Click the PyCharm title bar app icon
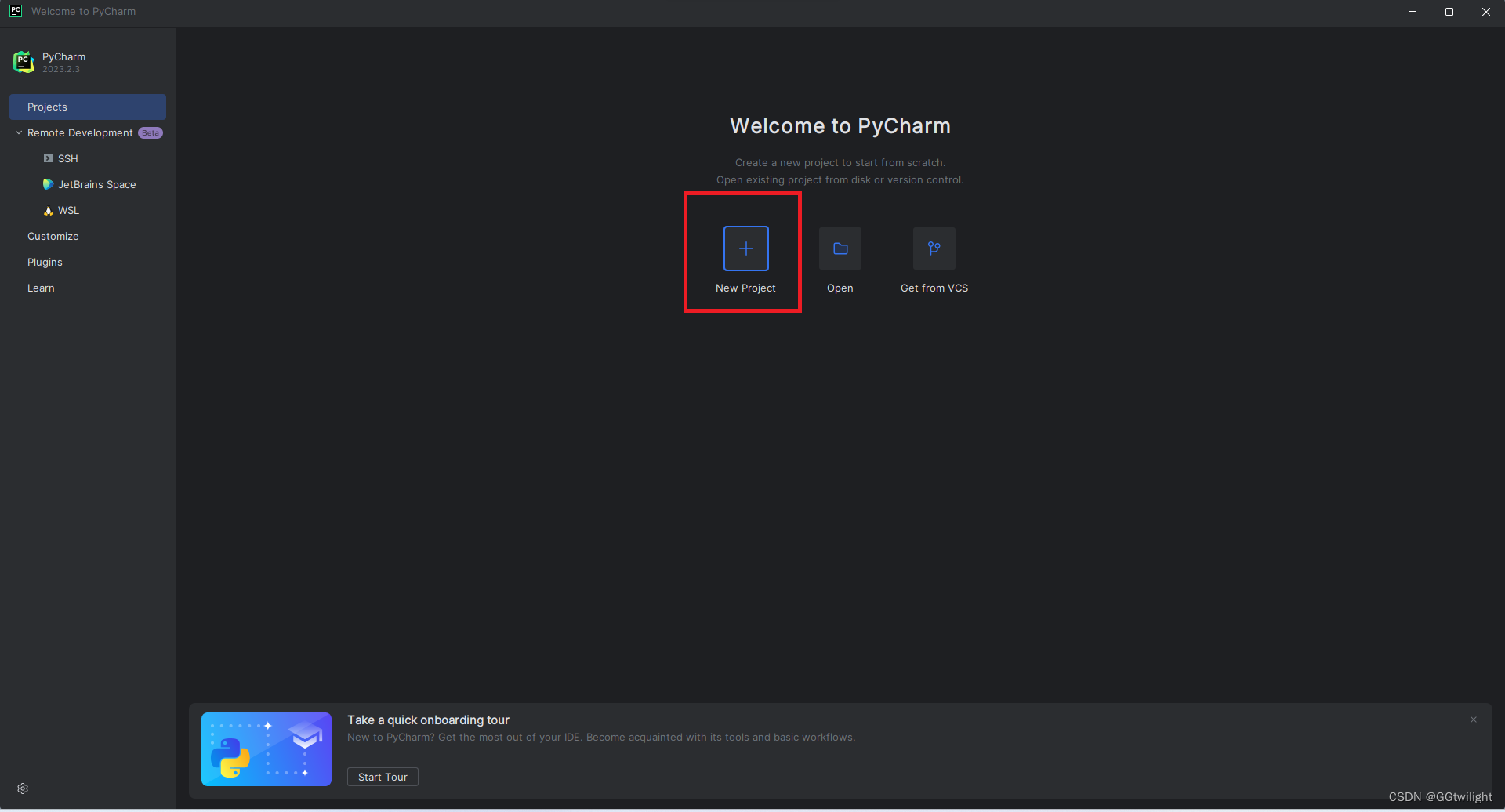The image size is (1505, 812). pyautogui.click(x=16, y=11)
